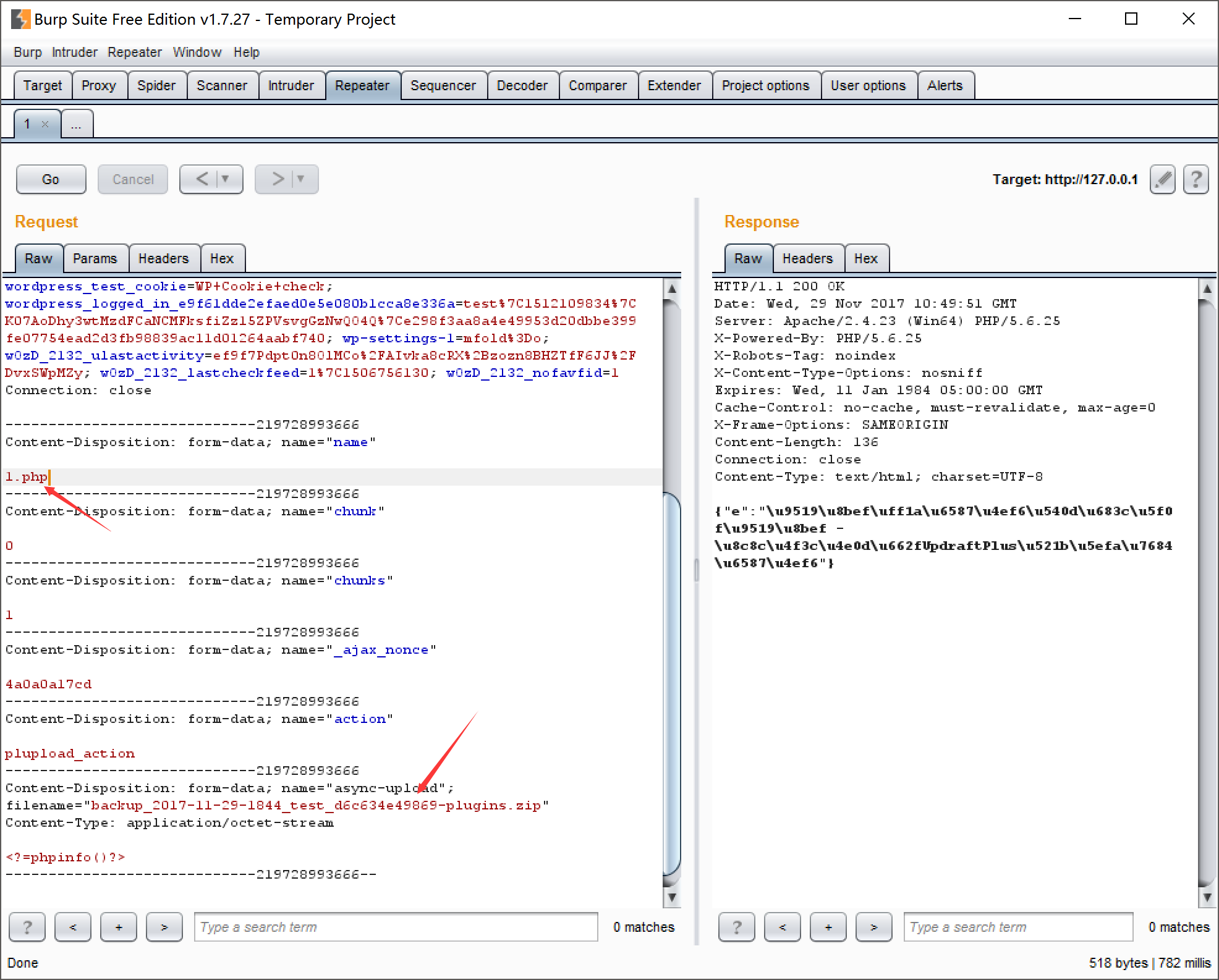Send the request with Go button
Image resolution: width=1219 pixels, height=980 pixels.
[x=51, y=179]
